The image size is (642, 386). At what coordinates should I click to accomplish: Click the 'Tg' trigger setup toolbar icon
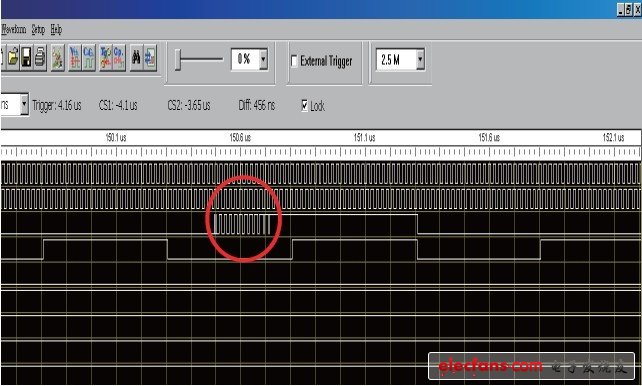(105, 58)
